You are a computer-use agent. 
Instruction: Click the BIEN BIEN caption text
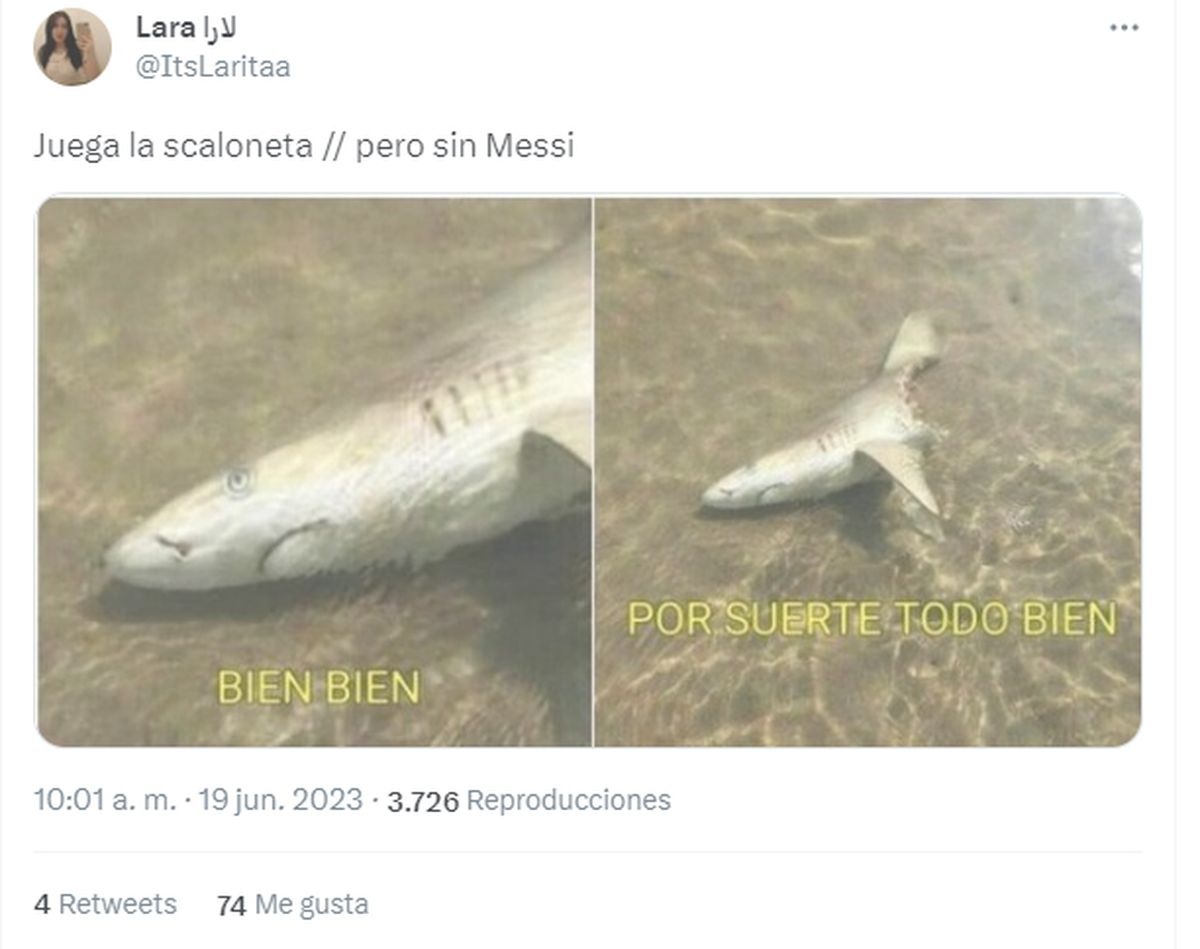click(319, 687)
